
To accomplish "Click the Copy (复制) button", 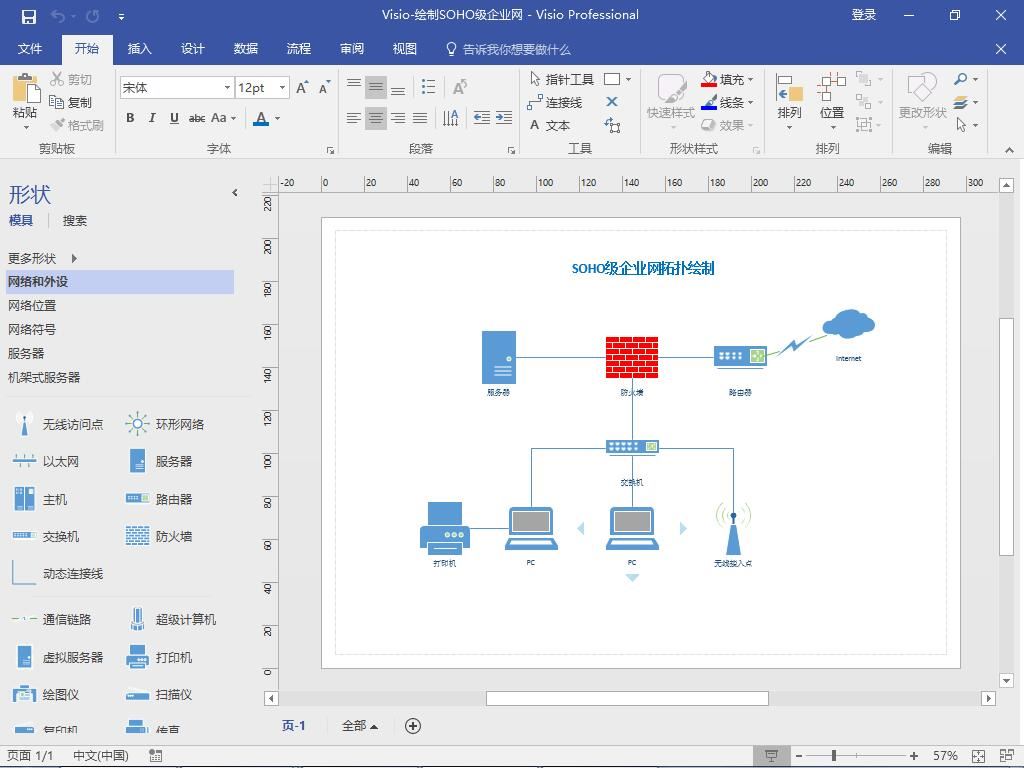I will click(71, 102).
